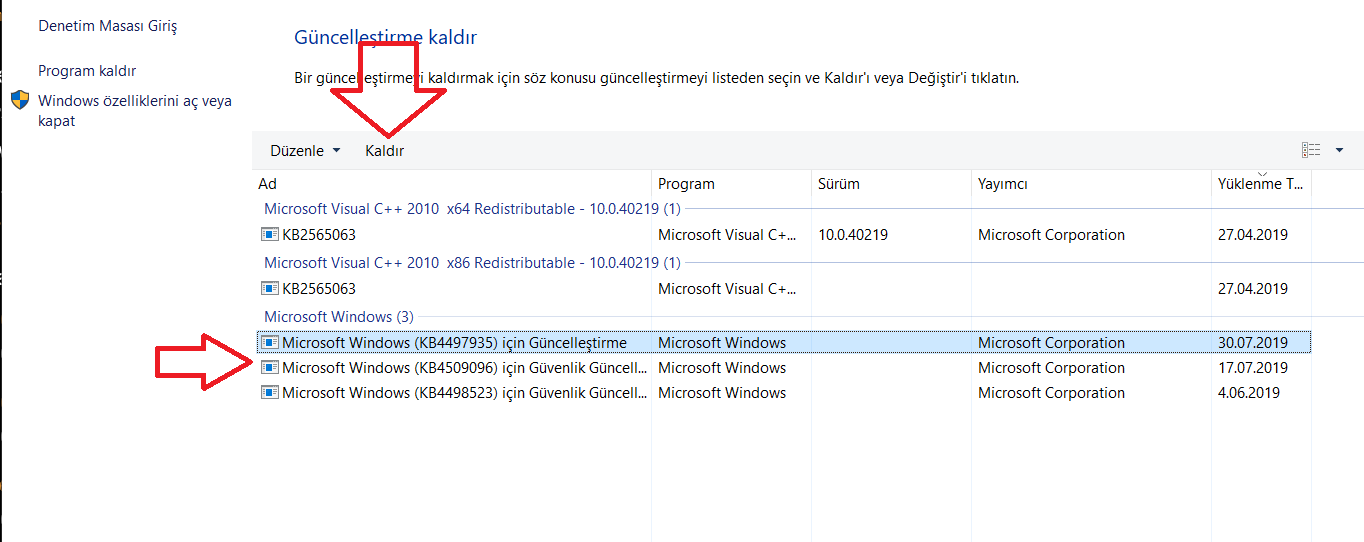Collapse the Microsoft Windows (3) group
Viewport: 1364px width, 542px height.
click(338, 316)
